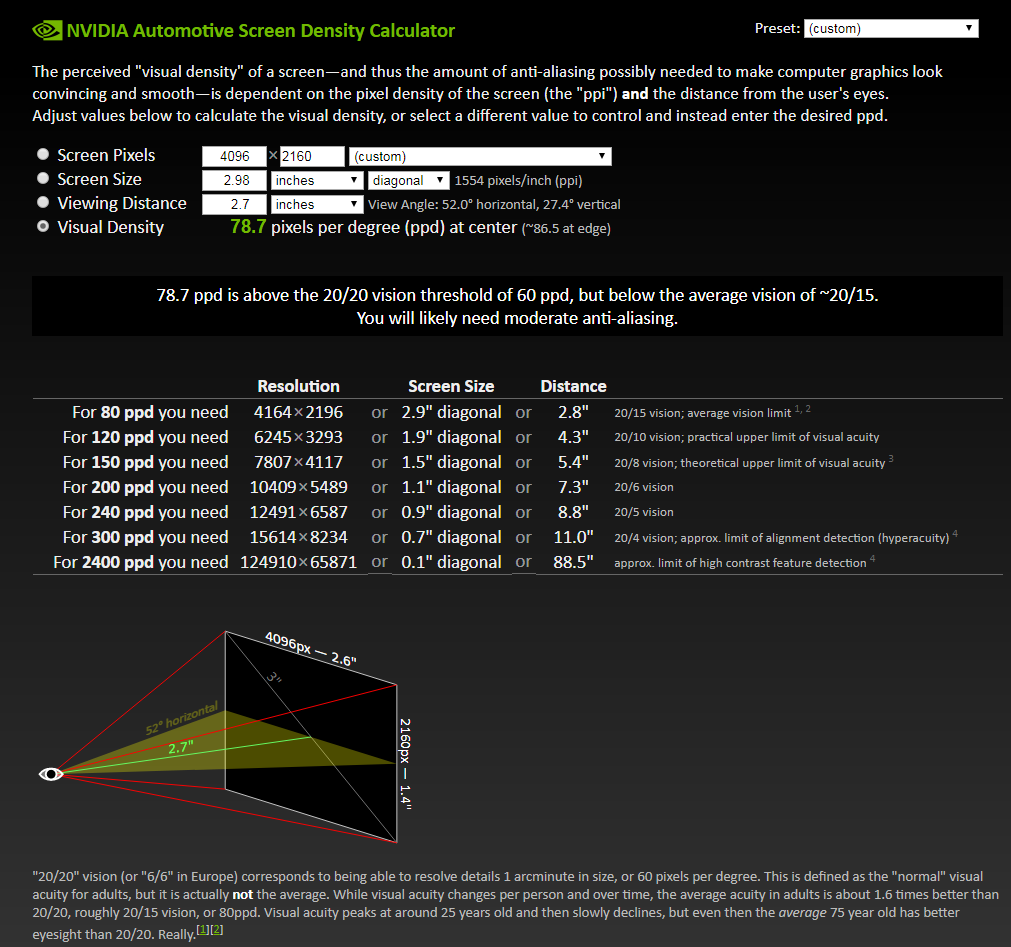The height and width of the screenshot is (947, 1011).
Task: Click the 15614×8234 resolution for 300 ppd
Action: [x=299, y=538]
